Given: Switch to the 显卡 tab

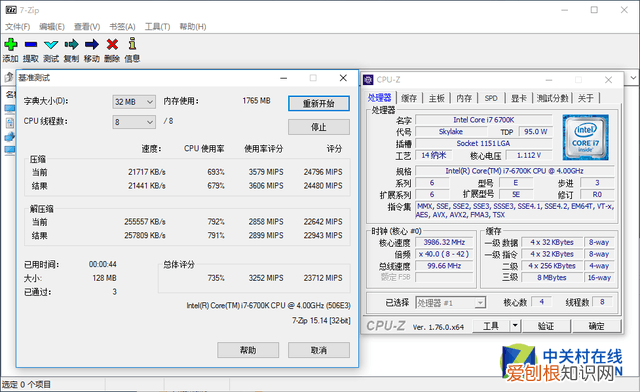Looking at the screenshot, I should pos(519,98).
